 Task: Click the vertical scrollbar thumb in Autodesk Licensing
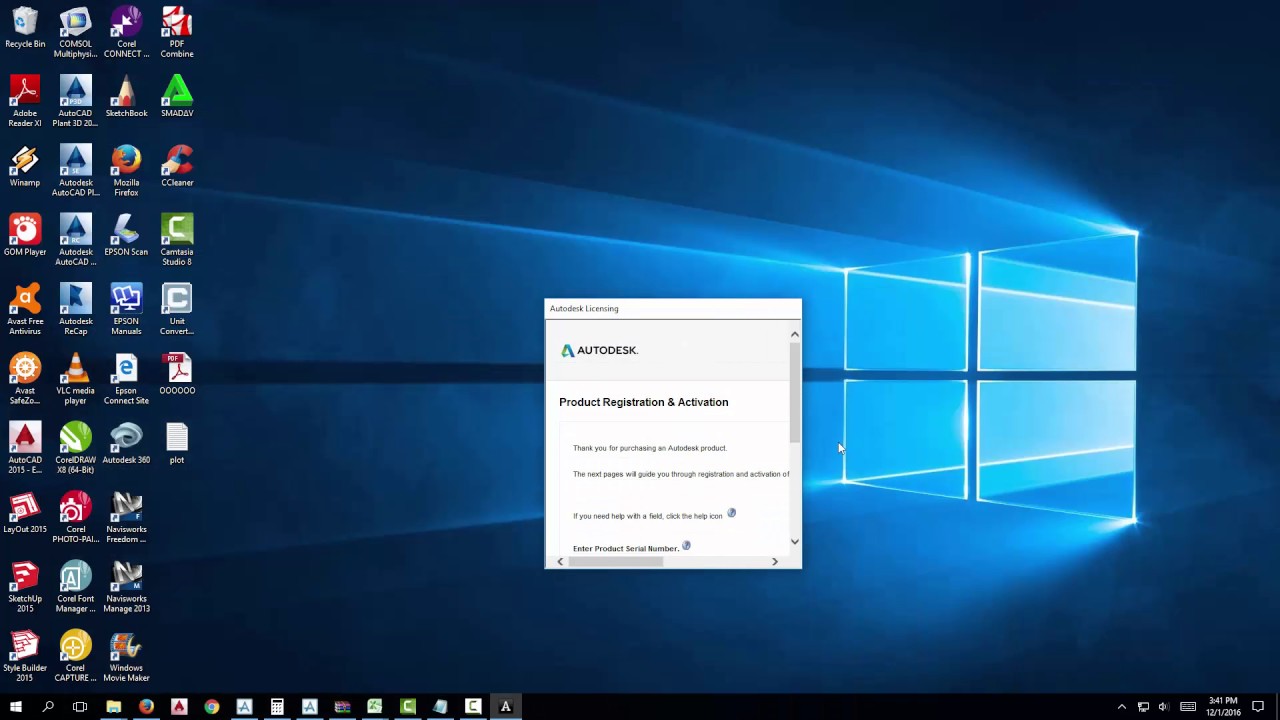(x=795, y=392)
